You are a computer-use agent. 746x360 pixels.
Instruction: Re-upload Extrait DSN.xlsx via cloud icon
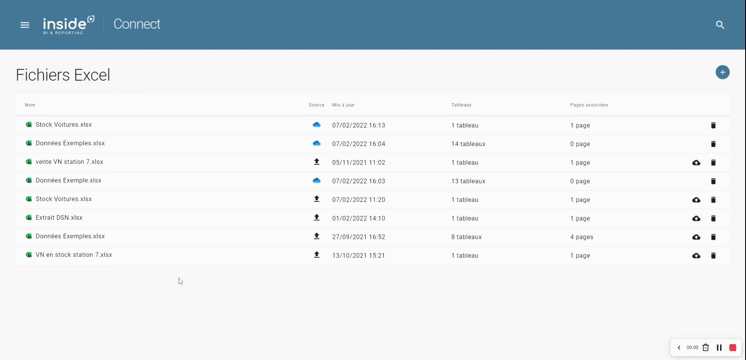click(x=696, y=218)
